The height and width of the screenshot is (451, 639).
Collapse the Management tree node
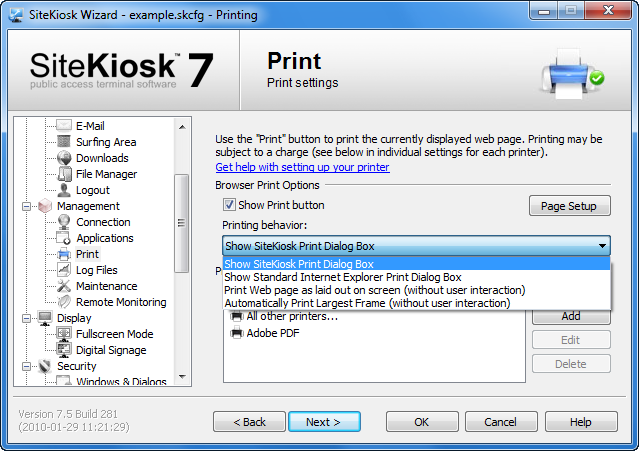[x=24, y=206]
